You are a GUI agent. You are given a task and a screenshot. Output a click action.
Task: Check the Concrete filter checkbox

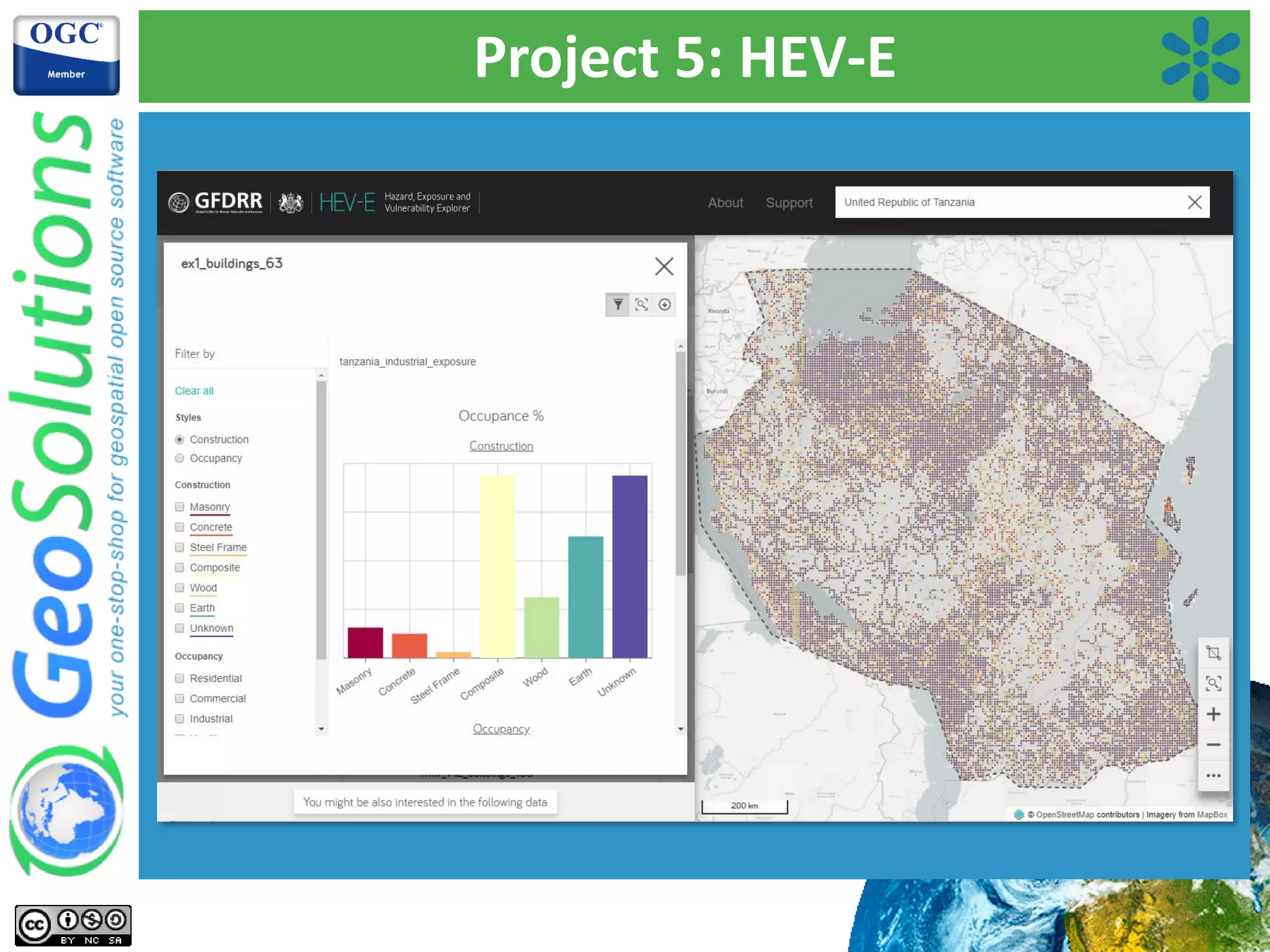pyautogui.click(x=180, y=527)
